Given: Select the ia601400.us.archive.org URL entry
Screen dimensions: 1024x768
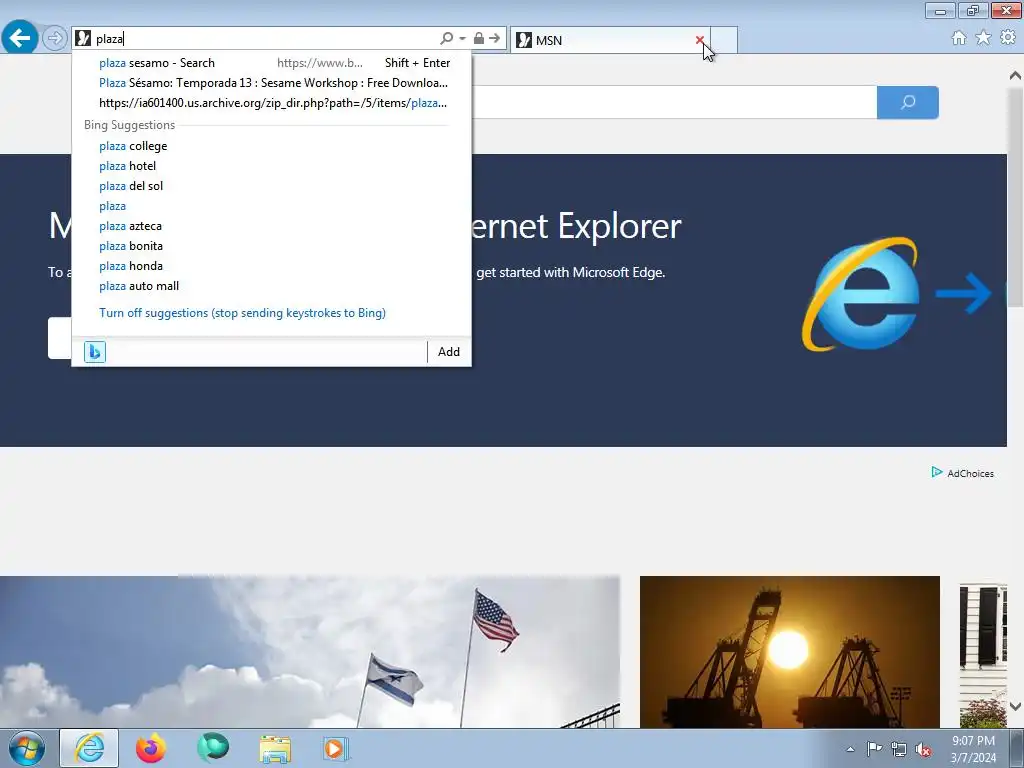Looking at the screenshot, I should point(272,103).
